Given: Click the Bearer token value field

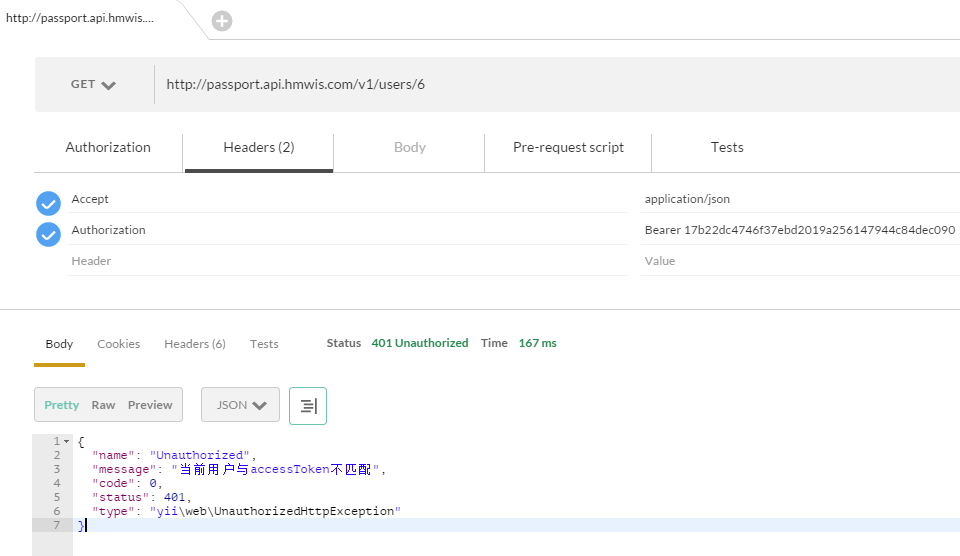Looking at the screenshot, I should [x=800, y=230].
